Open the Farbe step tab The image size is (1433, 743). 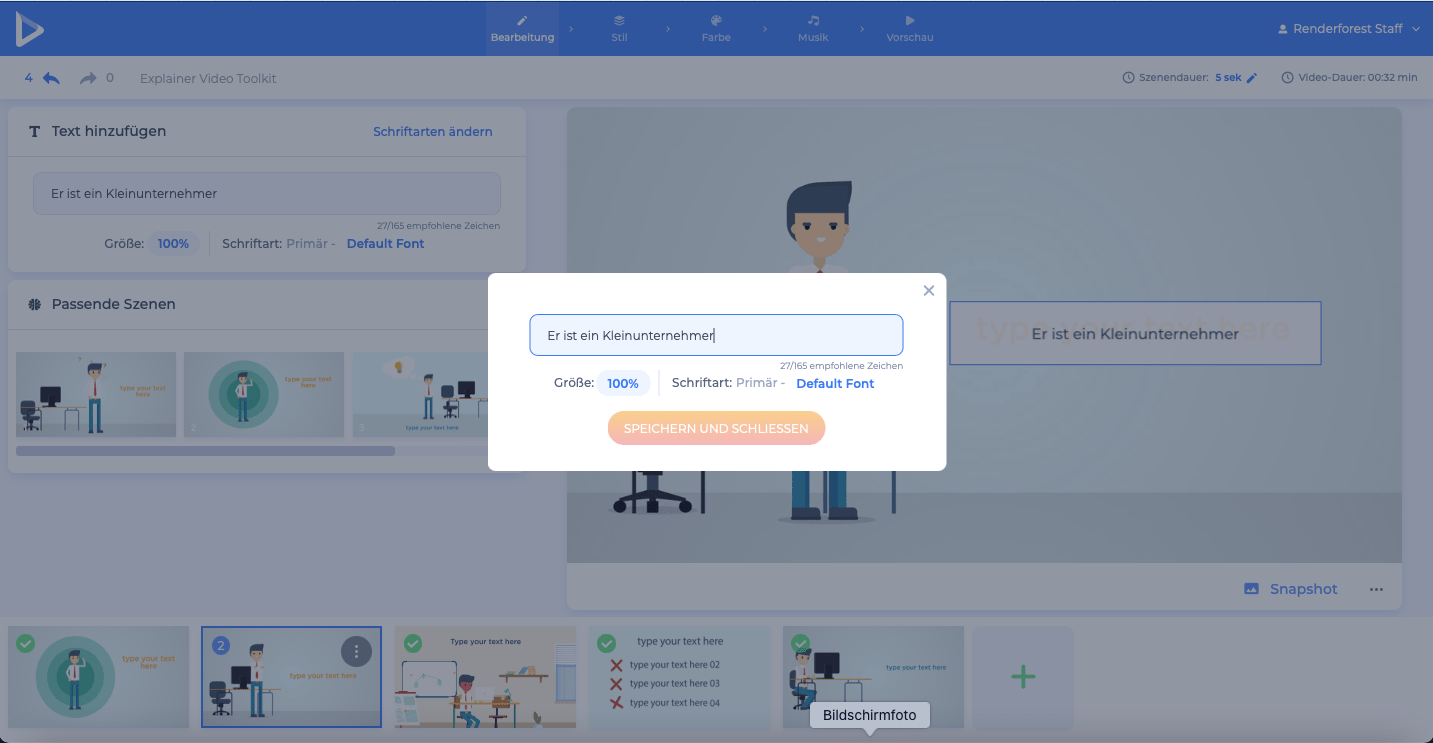[x=716, y=28]
